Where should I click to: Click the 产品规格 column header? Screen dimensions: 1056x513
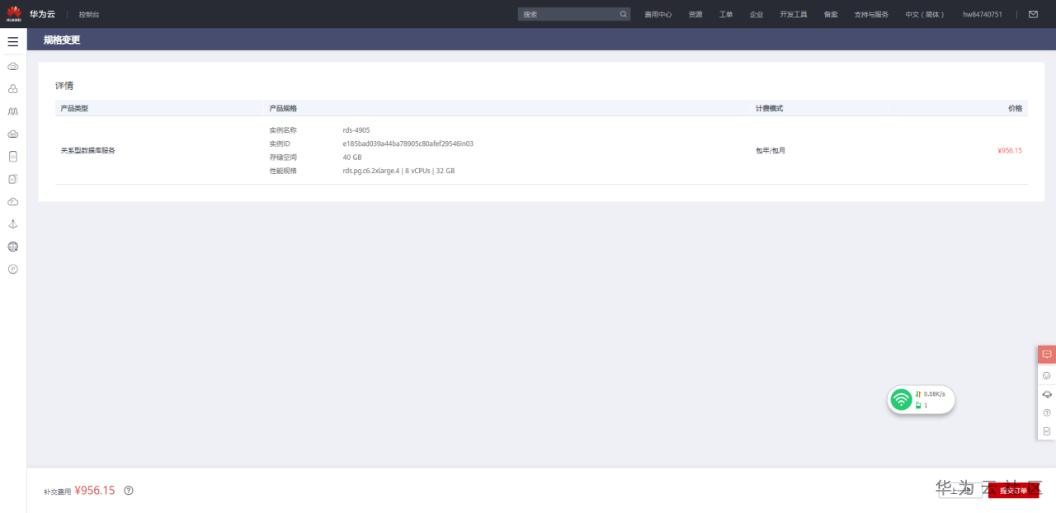click(x=283, y=108)
